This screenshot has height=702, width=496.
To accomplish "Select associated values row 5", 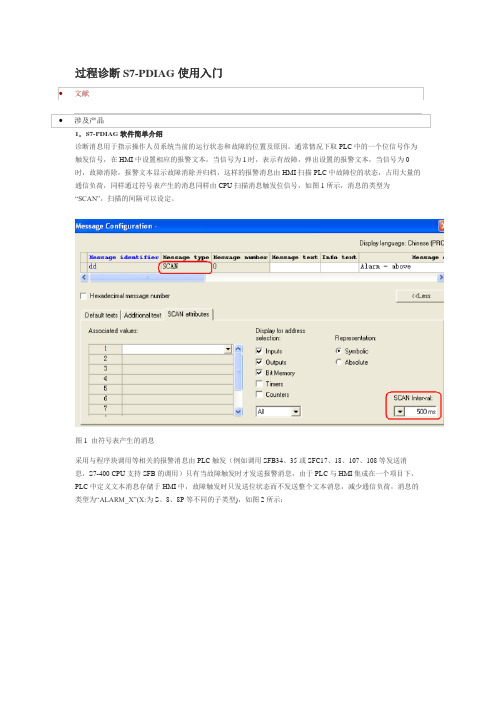I will [x=161, y=389].
